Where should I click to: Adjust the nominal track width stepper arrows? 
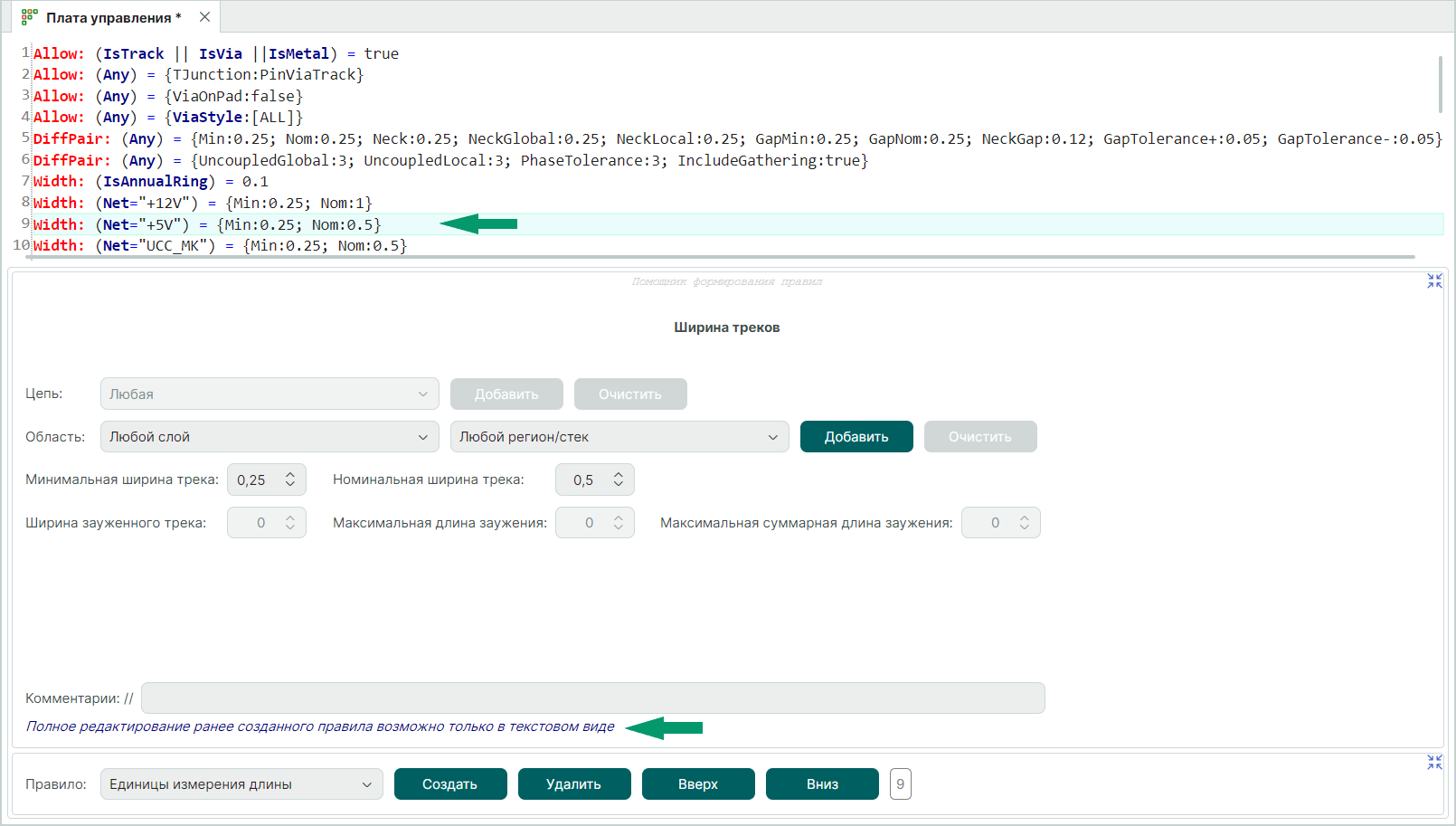619,479
